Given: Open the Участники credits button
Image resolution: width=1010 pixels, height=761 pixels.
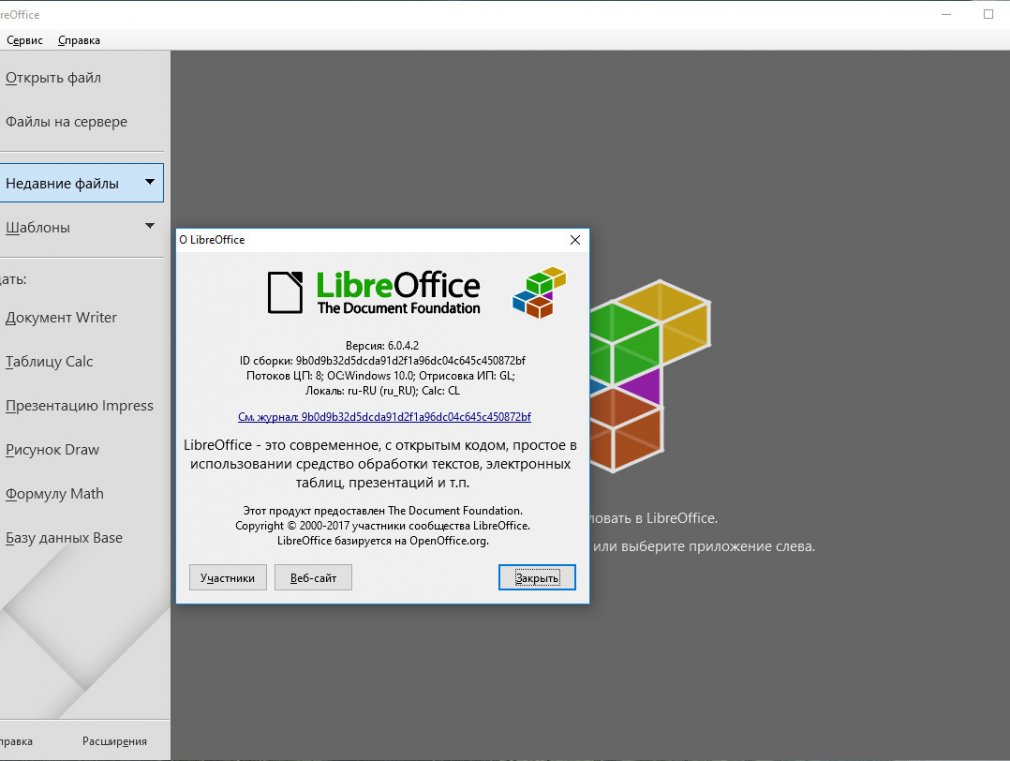Looking at the screenshot, I should pos(227,577).
